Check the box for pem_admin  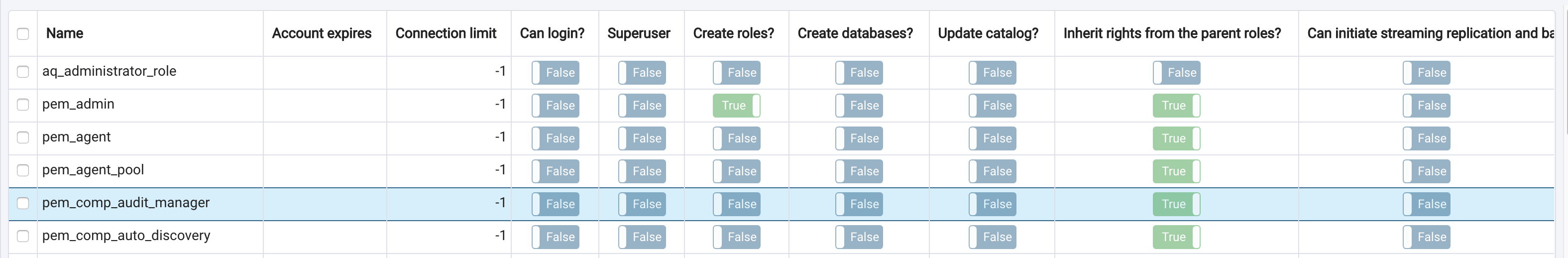[23, 105]
